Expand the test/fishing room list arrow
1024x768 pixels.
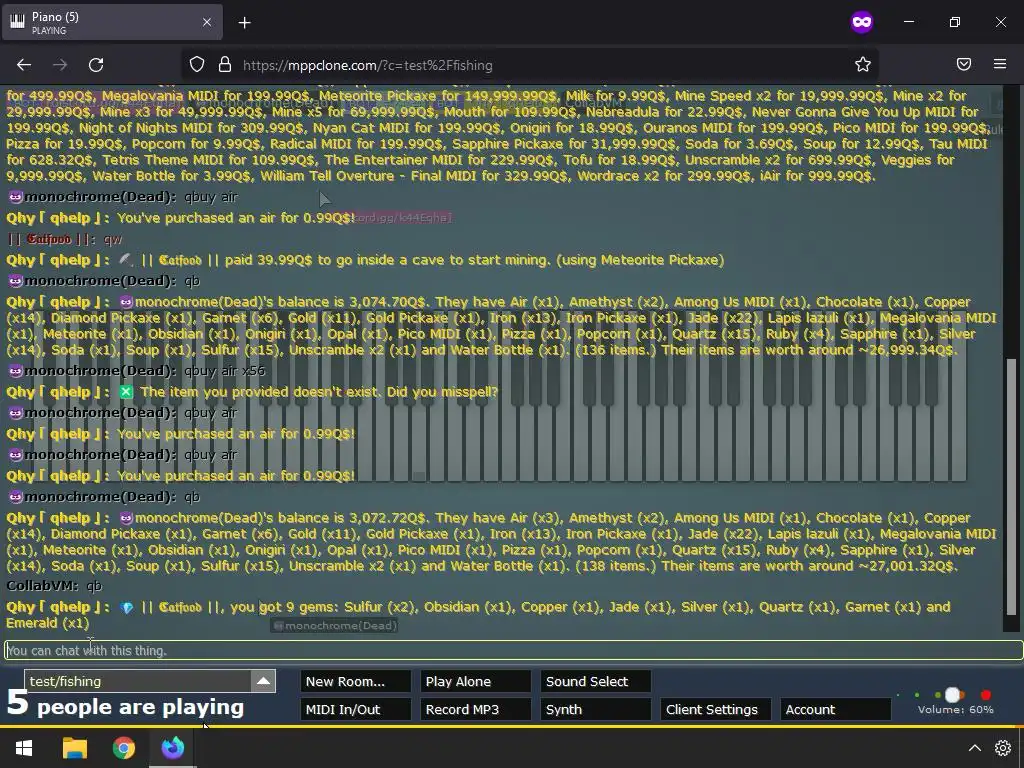point(263,681)
